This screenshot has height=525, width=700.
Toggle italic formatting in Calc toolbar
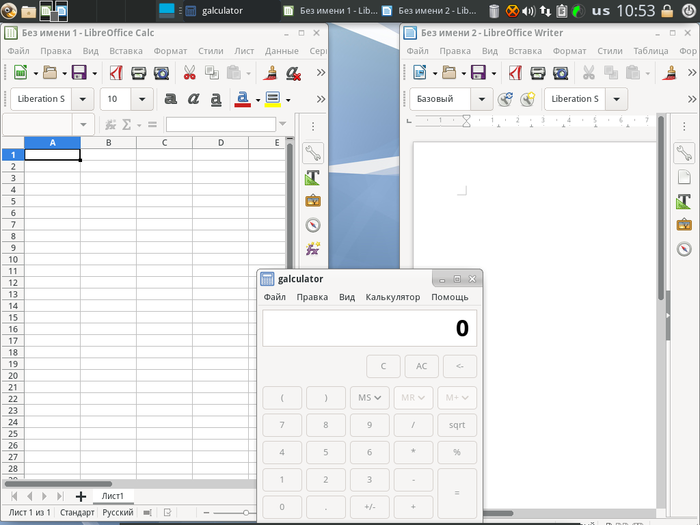pos(193,99)
